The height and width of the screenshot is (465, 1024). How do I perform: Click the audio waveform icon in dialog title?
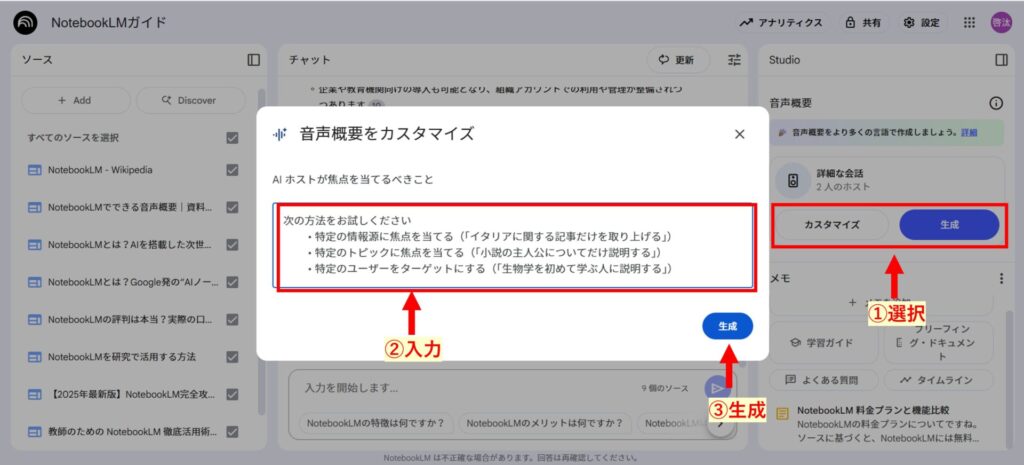pos(280,135)
